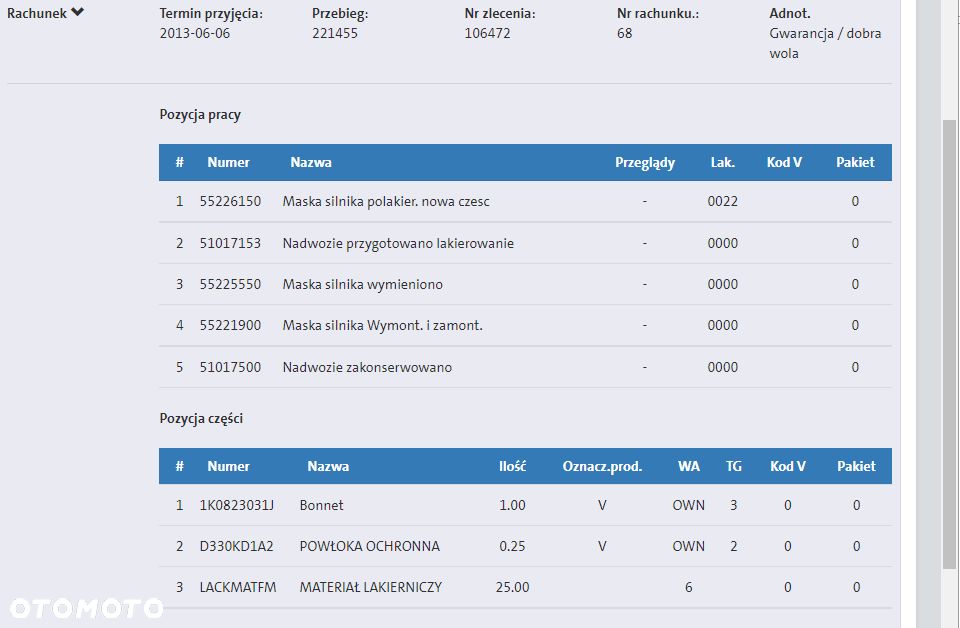Click the Lak. column header
960x628 pixels.
722,162
